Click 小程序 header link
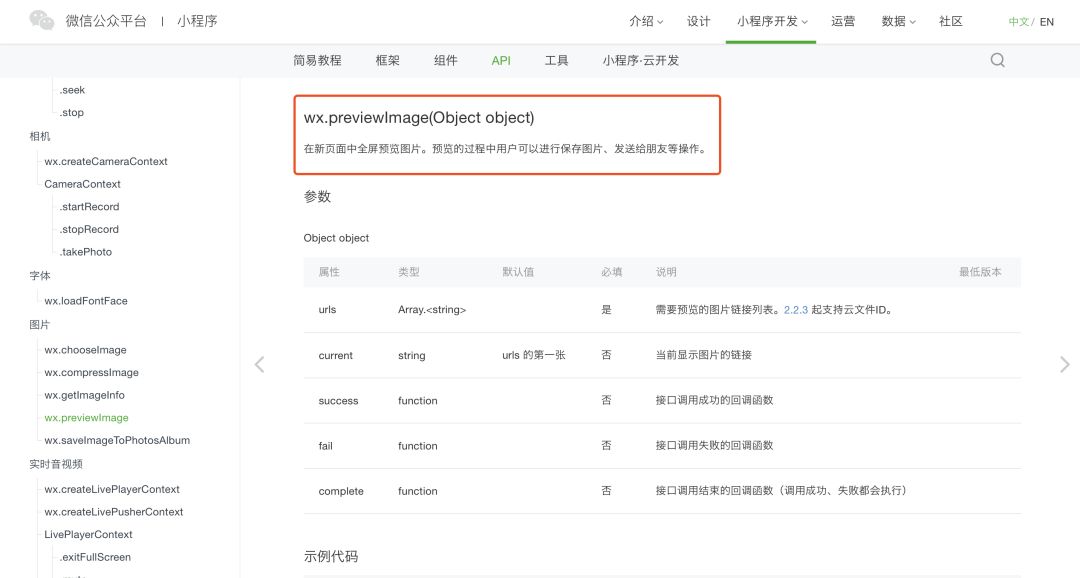 [197, 21]
